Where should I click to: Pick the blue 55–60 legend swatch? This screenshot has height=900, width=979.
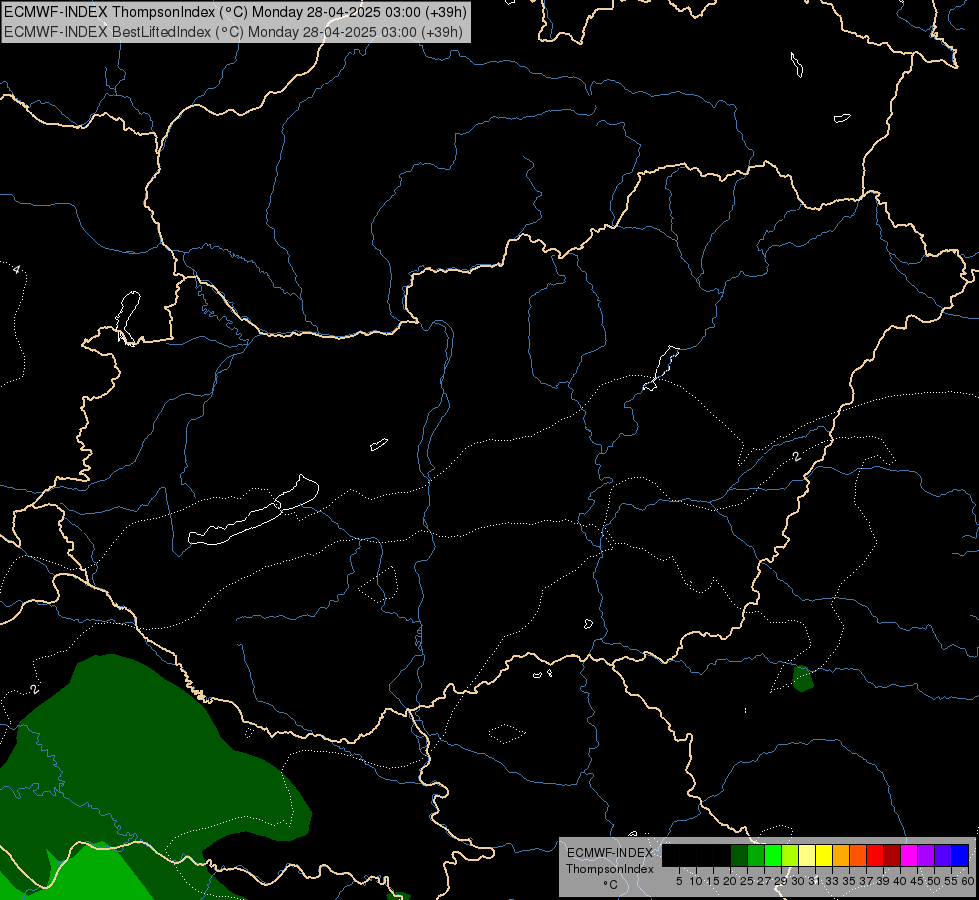(x=960, y=855)
